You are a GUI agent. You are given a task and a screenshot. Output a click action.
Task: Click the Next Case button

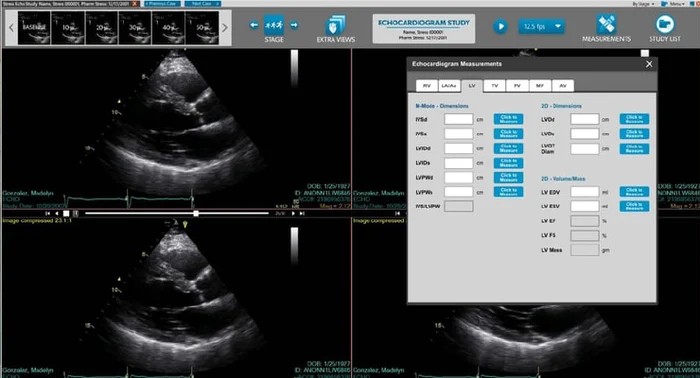point(203,4)
